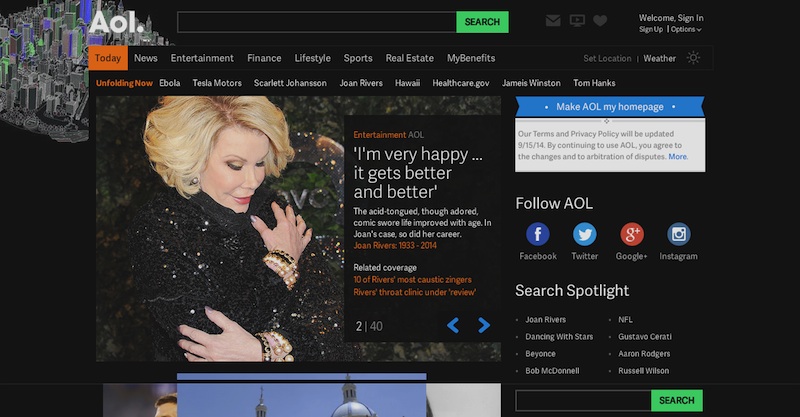Open the mail envelope icon
Viewport: 800px width, 417px height.
tap(553, 20)
